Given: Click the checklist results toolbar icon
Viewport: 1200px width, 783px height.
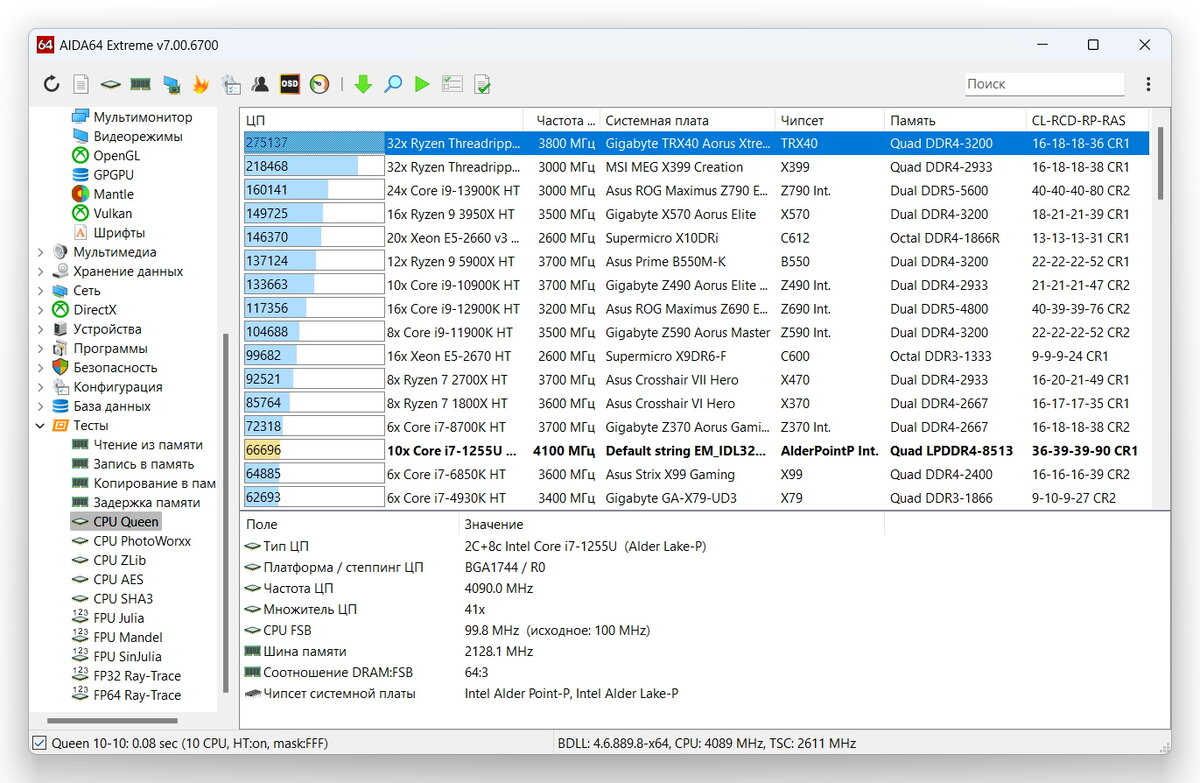Looking at the screenshot, I should (452, 85).
